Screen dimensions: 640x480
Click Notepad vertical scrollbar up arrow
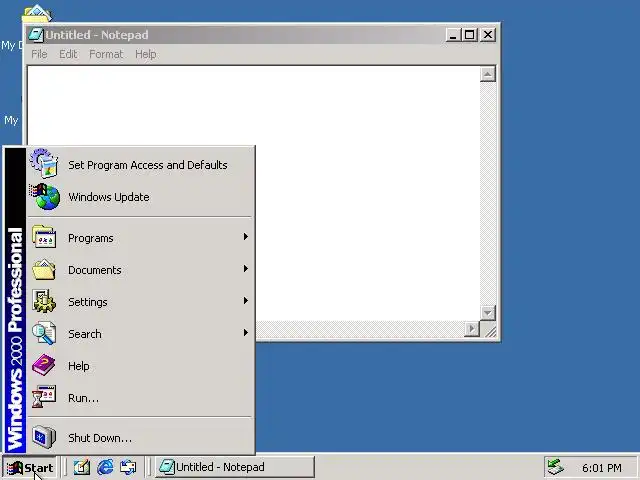(x=488, y=74)
